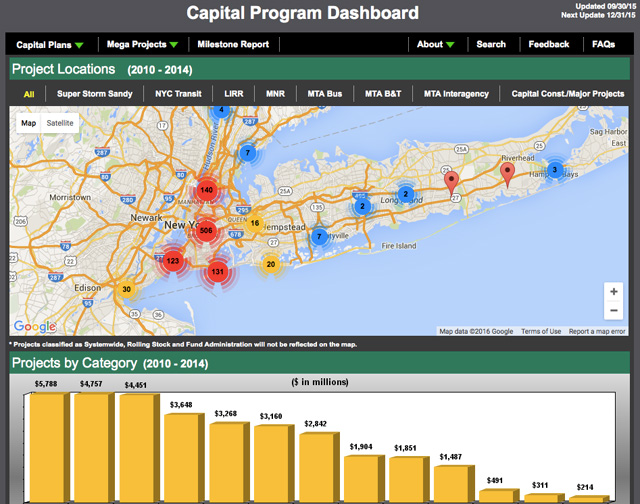Open the Milestone Report page

[x=233, y=44]
